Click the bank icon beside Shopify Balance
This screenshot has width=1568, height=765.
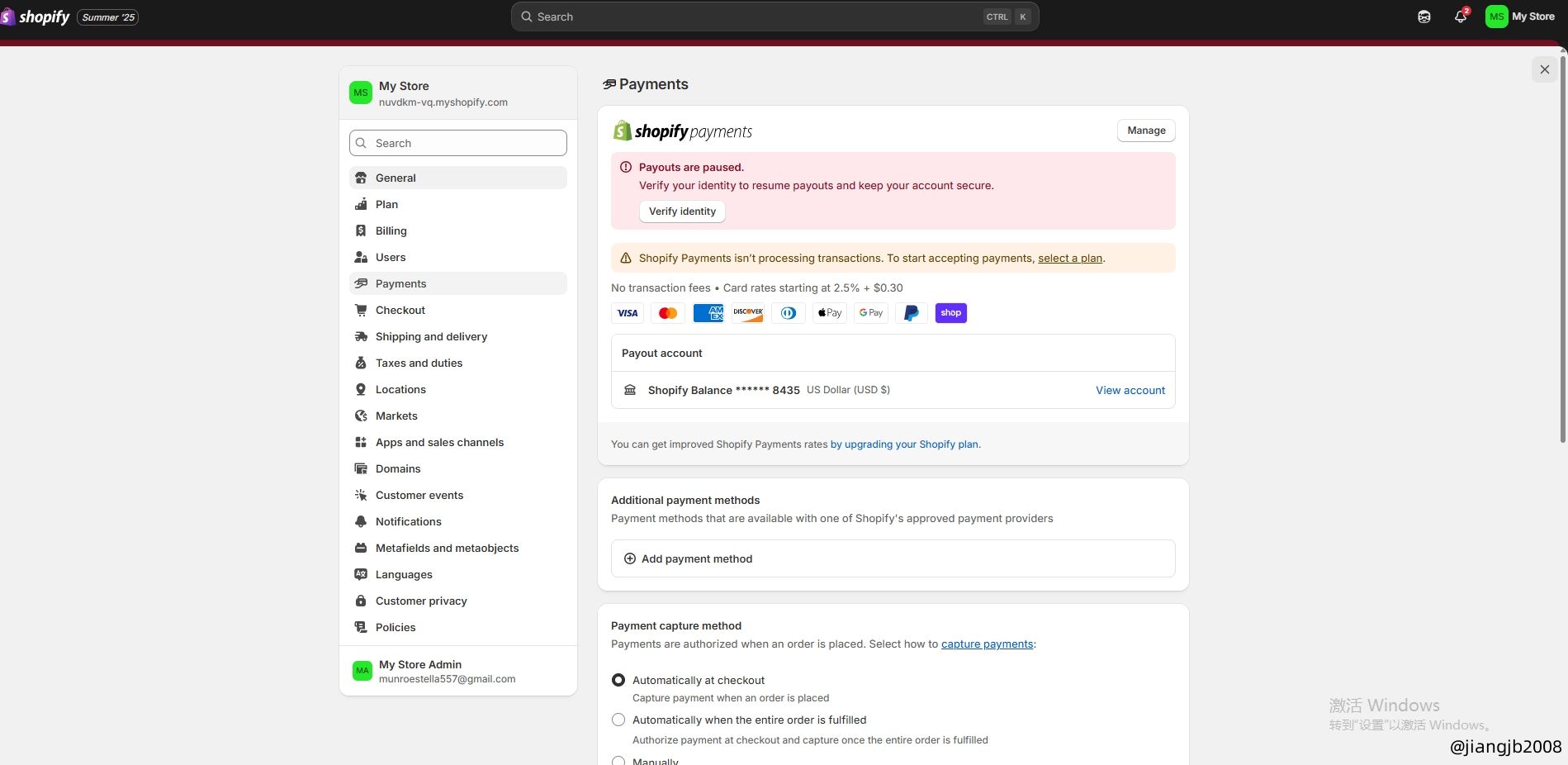click(x=630, y=390)
